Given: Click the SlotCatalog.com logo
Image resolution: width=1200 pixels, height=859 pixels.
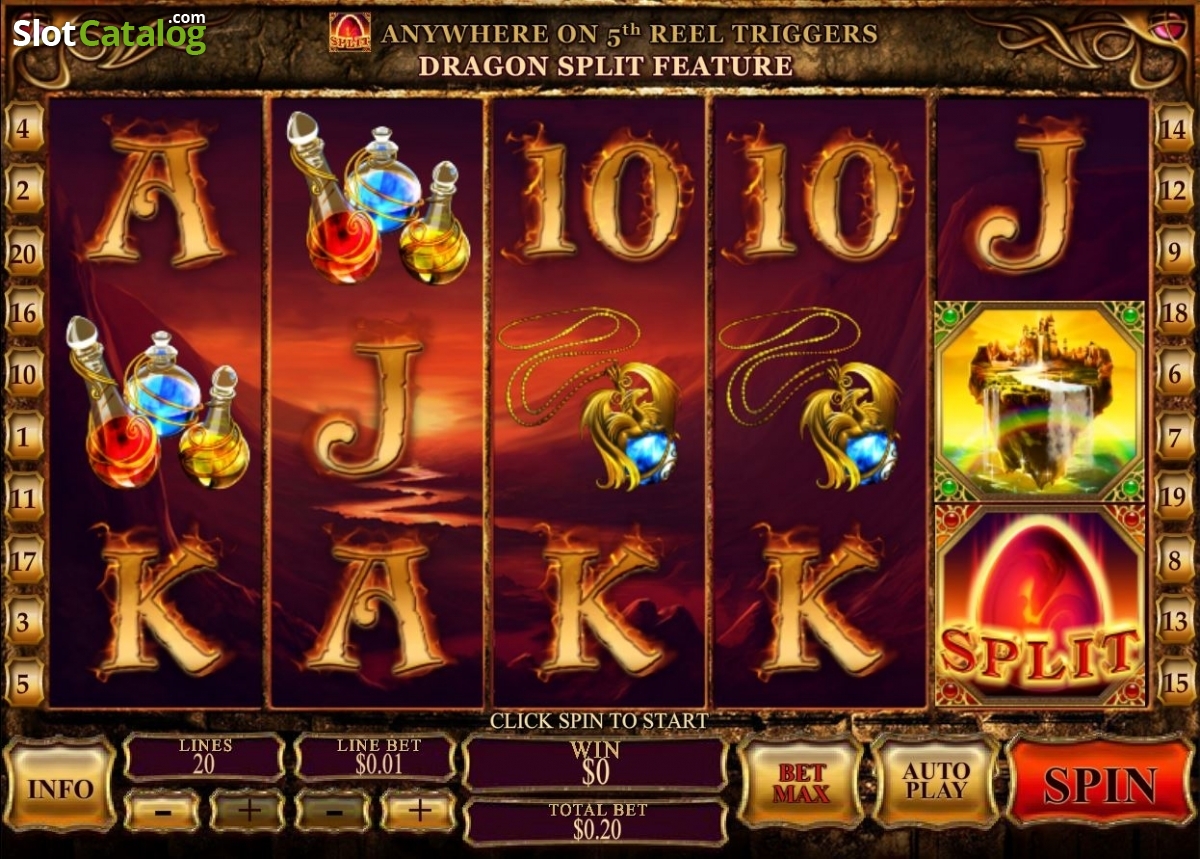Looking at the screenshot, I should coord(109,32).
